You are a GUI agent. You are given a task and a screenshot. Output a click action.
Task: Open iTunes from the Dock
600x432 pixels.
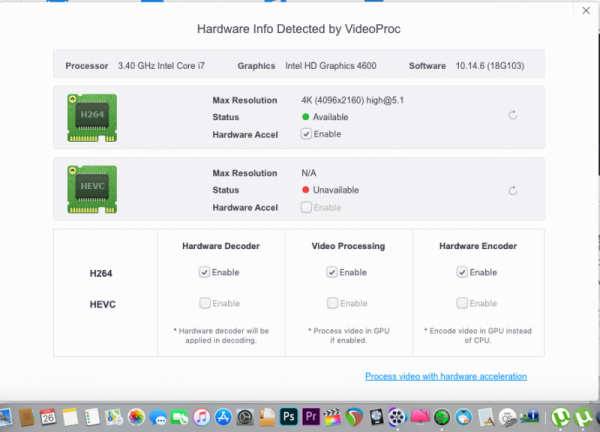click(201, 417)
